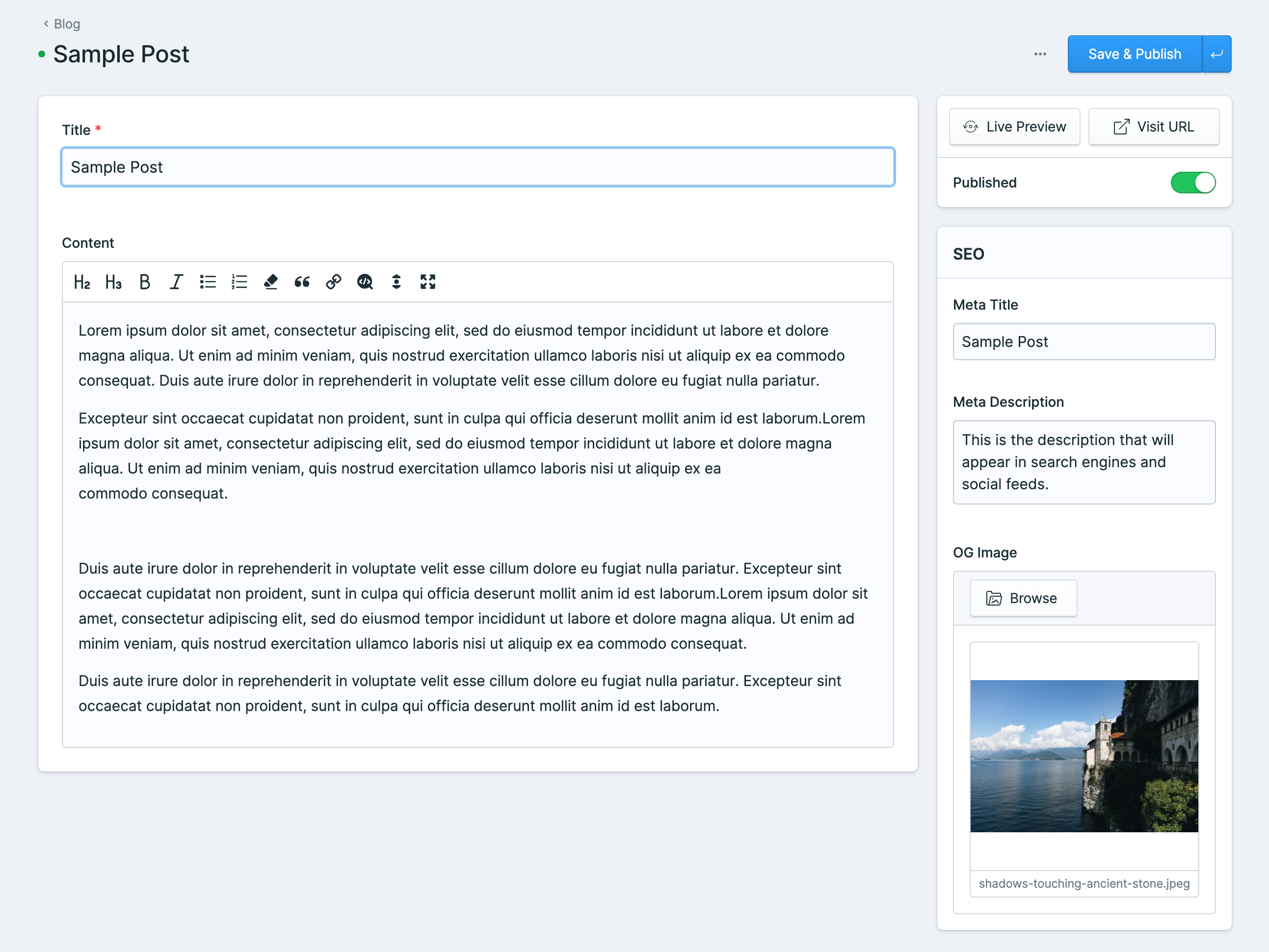Toggle the Published status switch
The height and width of the screenshot is (952, 1269).
pyautogui.click(x=1193, y=182)
